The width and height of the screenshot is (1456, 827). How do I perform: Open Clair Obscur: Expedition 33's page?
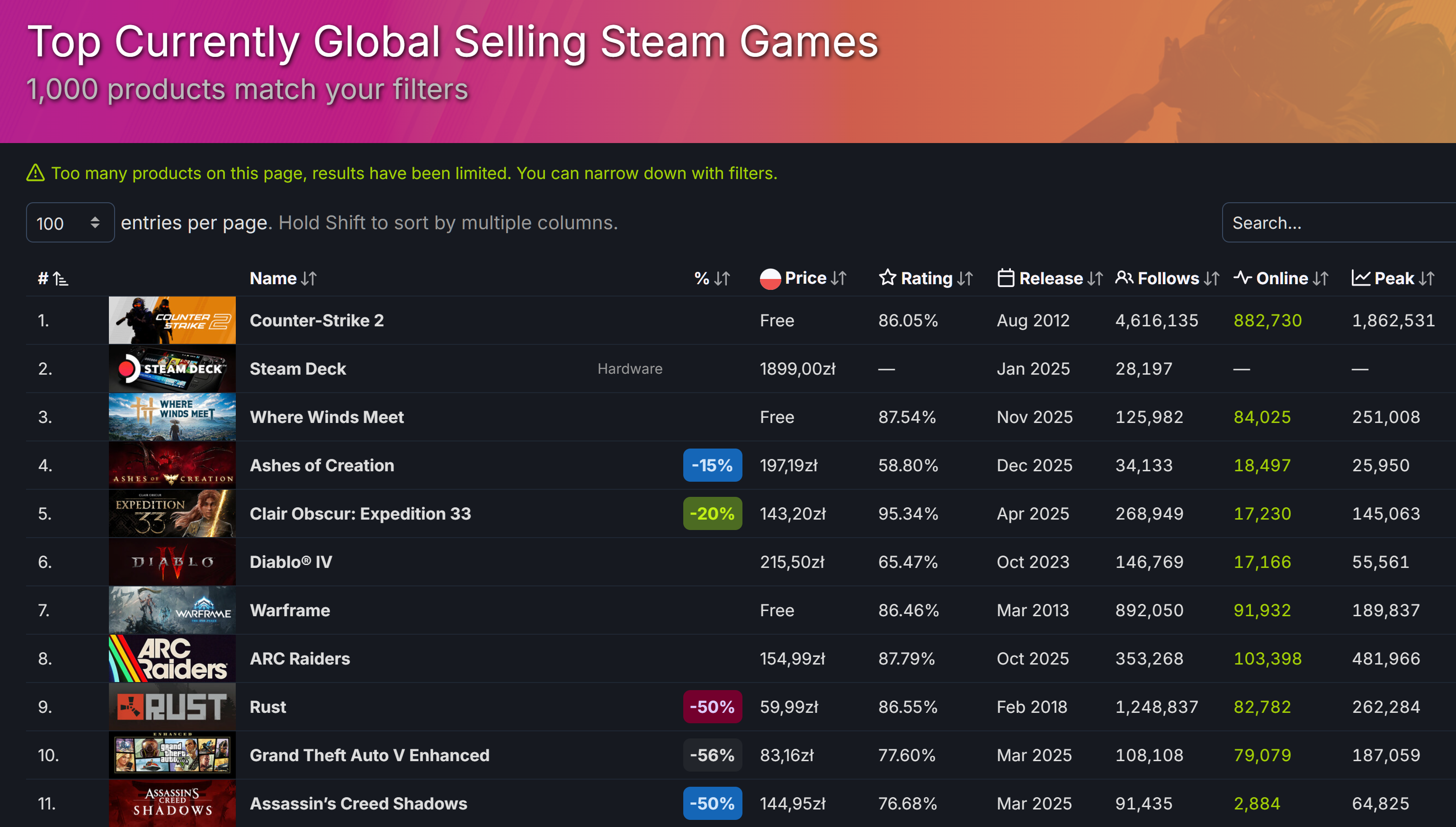coord(360,513)
